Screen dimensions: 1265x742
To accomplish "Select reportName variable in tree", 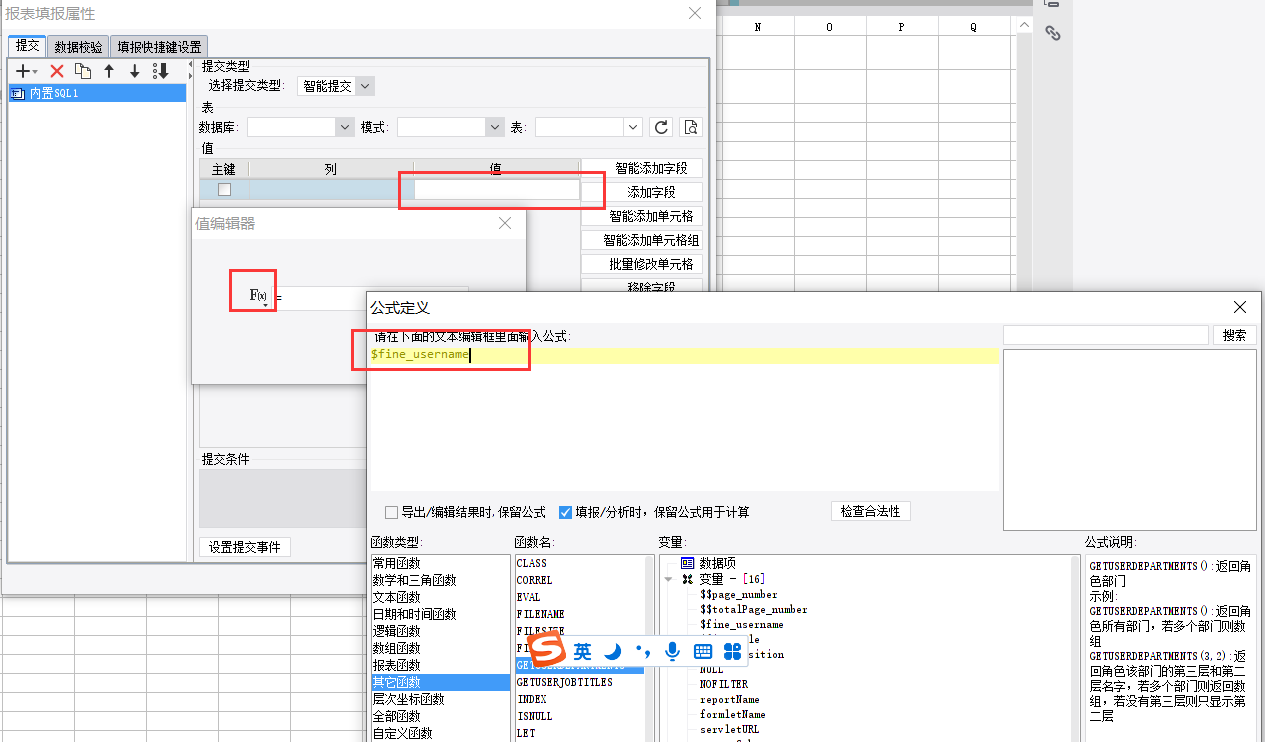I will (x=729, y=699).
